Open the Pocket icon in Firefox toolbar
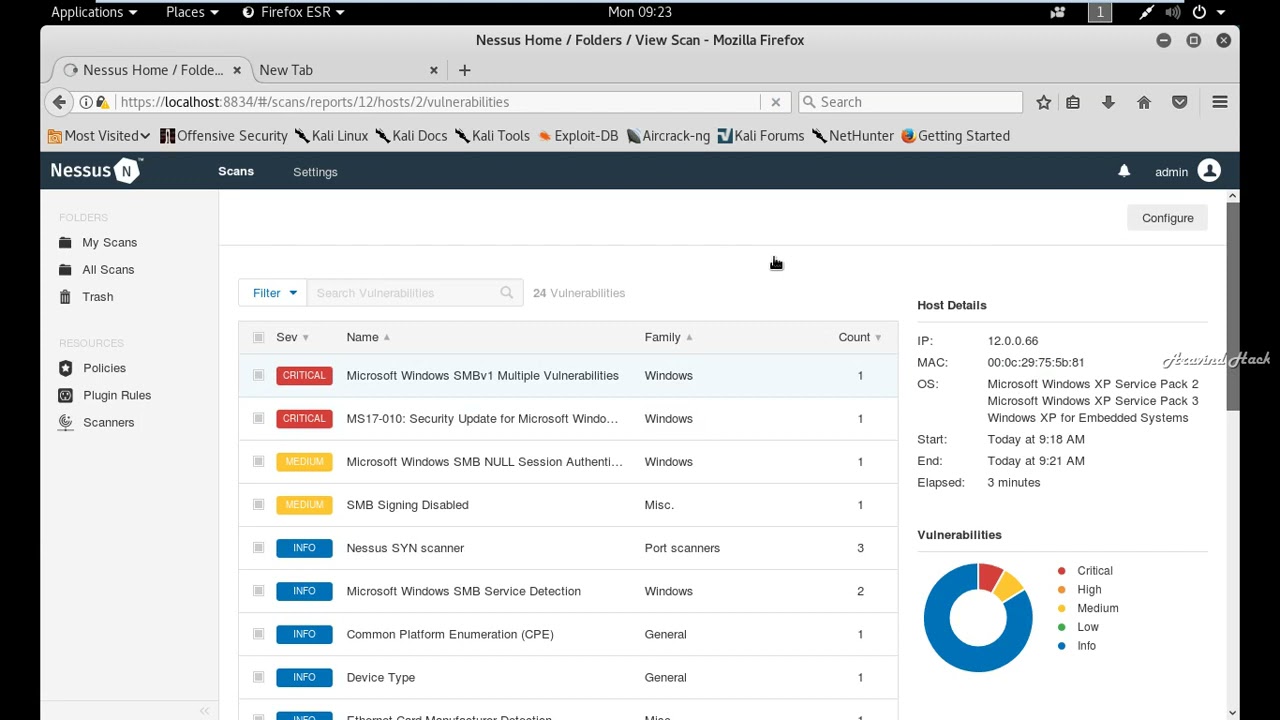The image size is (1280, 720). (1180, 102)
